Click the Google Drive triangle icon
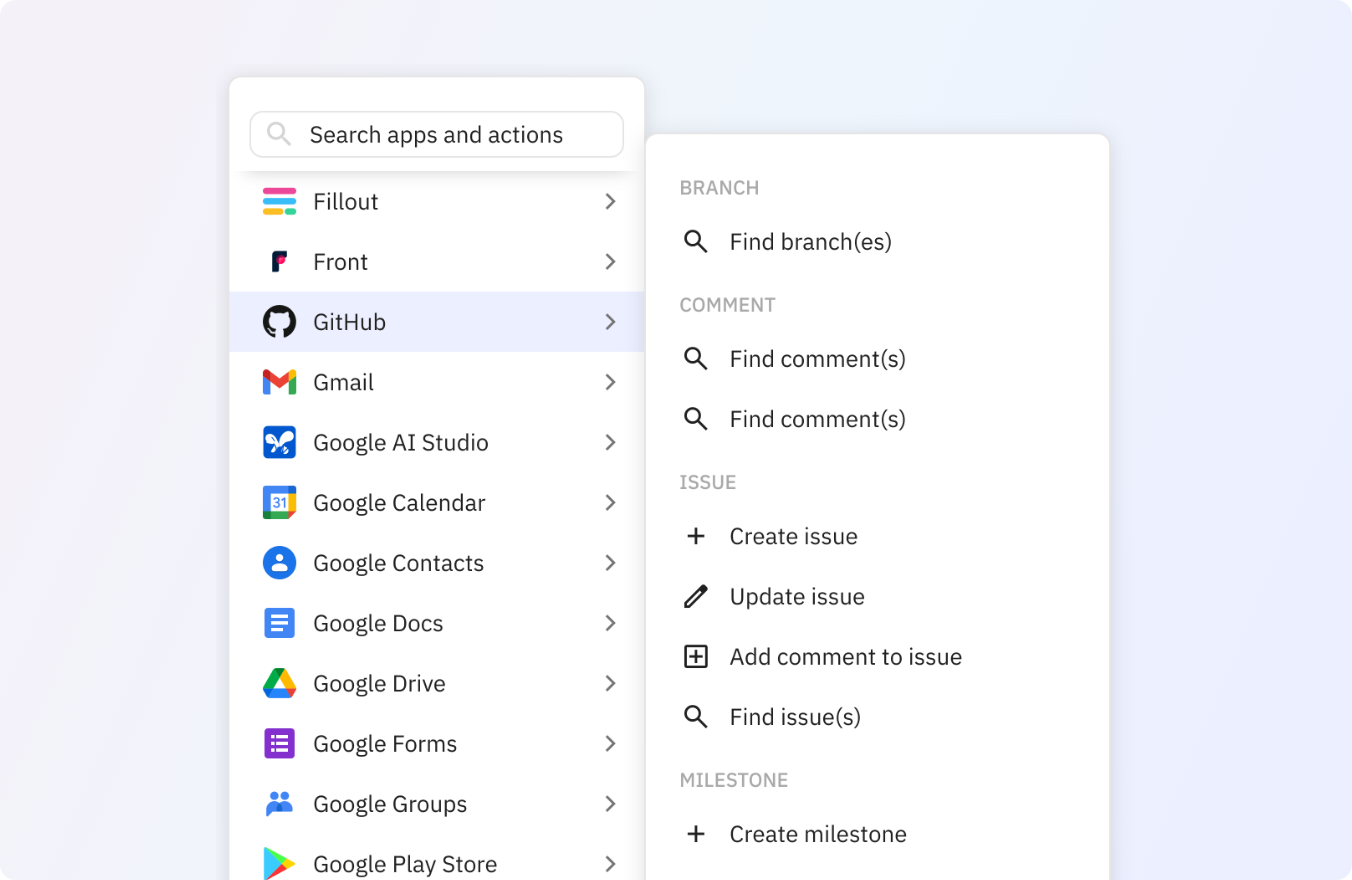The height and width of the screenshot is (880, 1352). 279,683
